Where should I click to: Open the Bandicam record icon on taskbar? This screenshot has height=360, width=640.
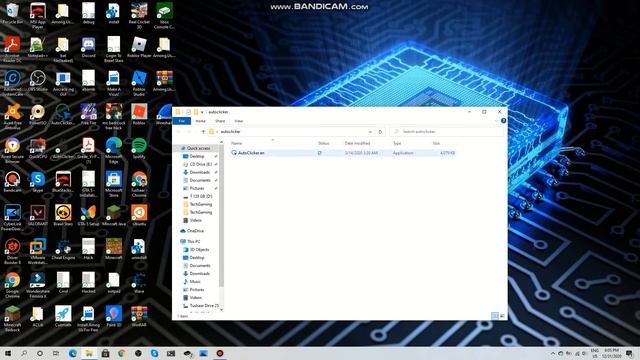point(220,353)
